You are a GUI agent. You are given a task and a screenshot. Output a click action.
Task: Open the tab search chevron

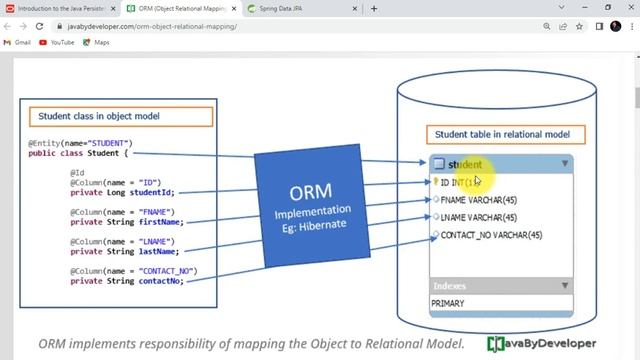point(562,7)
